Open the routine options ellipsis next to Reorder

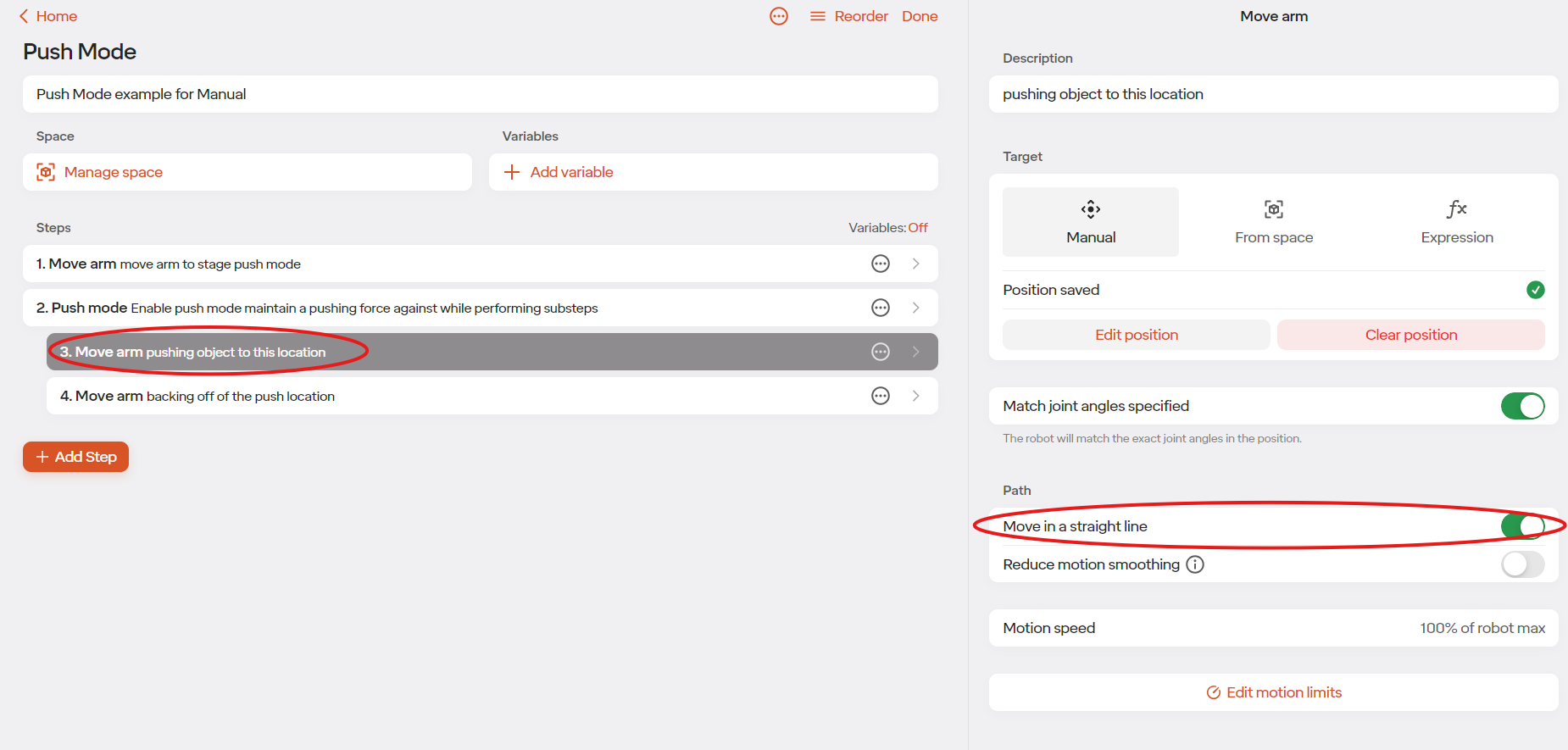pos(779,16)
